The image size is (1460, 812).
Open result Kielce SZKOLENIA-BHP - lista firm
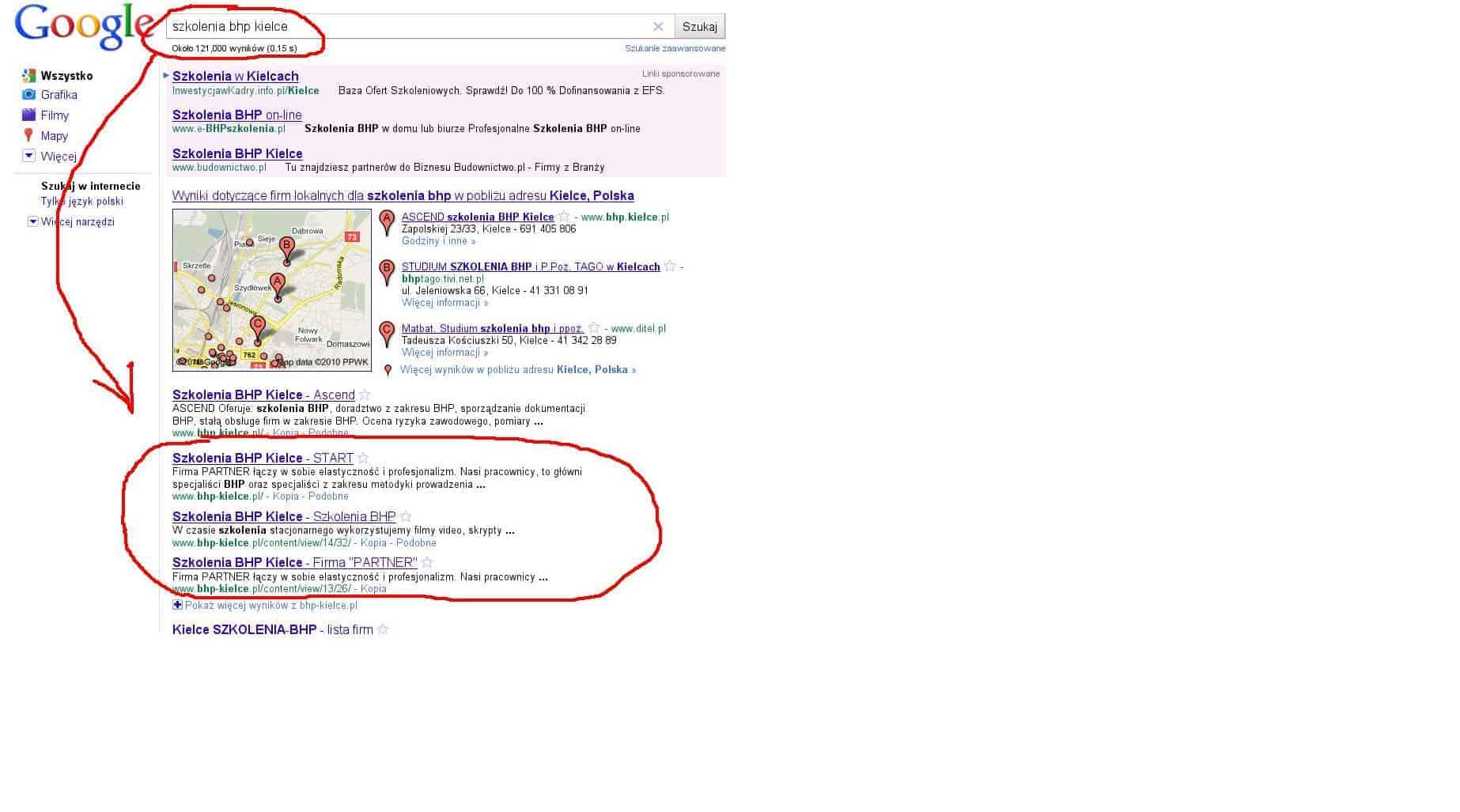tap(273, 630)
